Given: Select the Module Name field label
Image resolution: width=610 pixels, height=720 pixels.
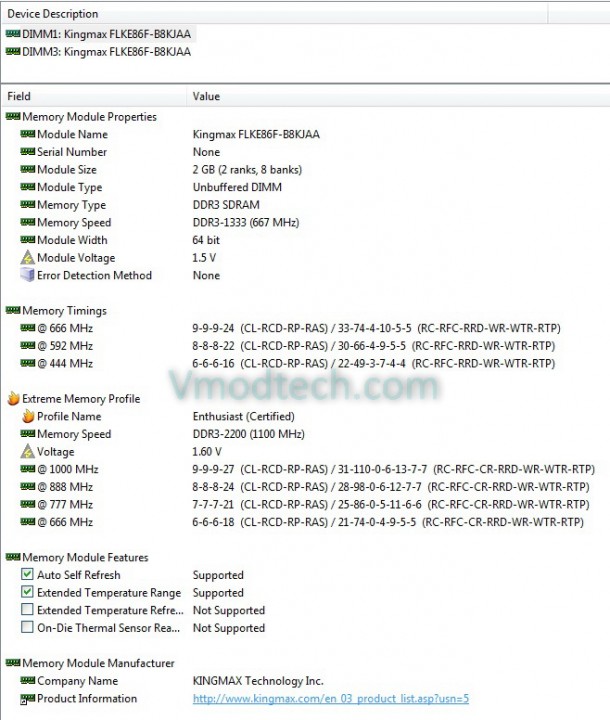Looking at the screenshot, I should [73, 134].
